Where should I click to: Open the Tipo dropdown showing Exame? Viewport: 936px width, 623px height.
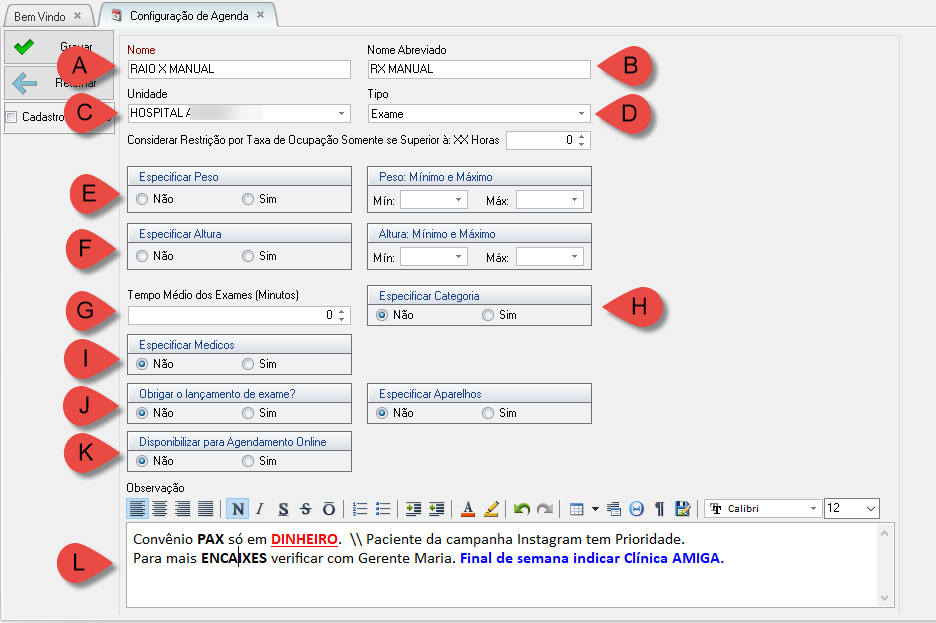click(479, 114)
